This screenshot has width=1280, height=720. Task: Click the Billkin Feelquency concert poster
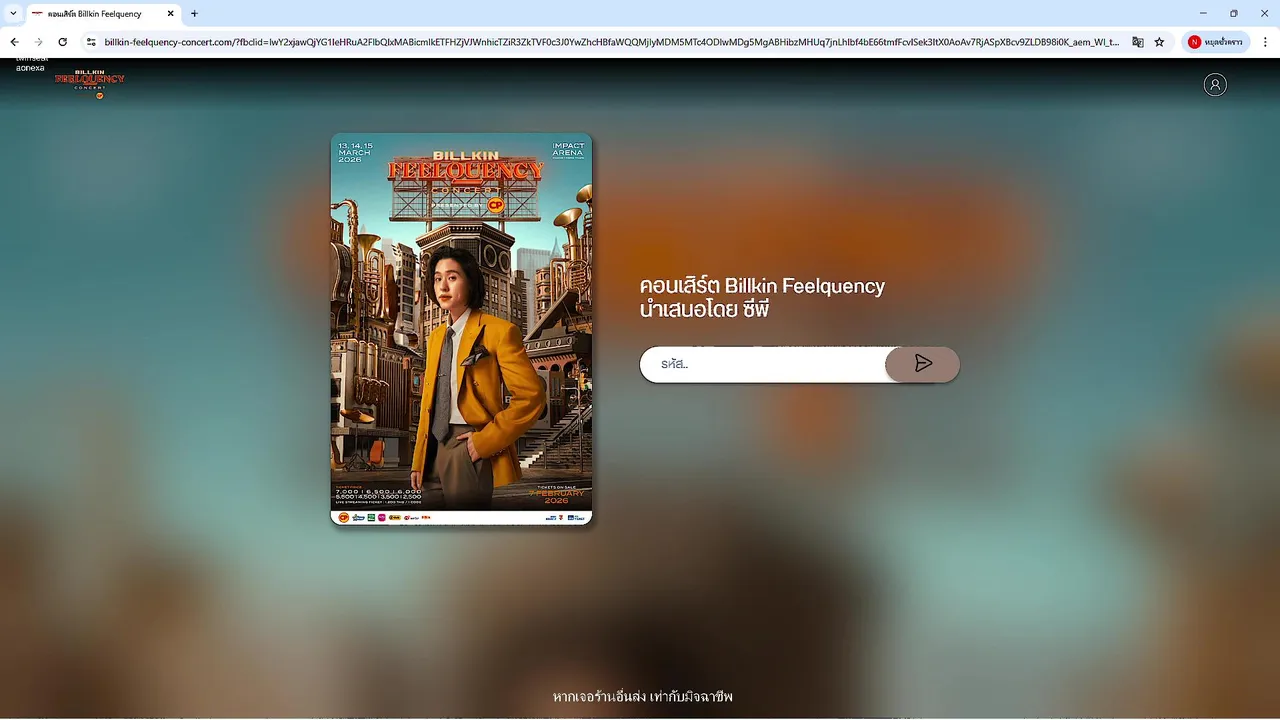(x=461, y=329)
